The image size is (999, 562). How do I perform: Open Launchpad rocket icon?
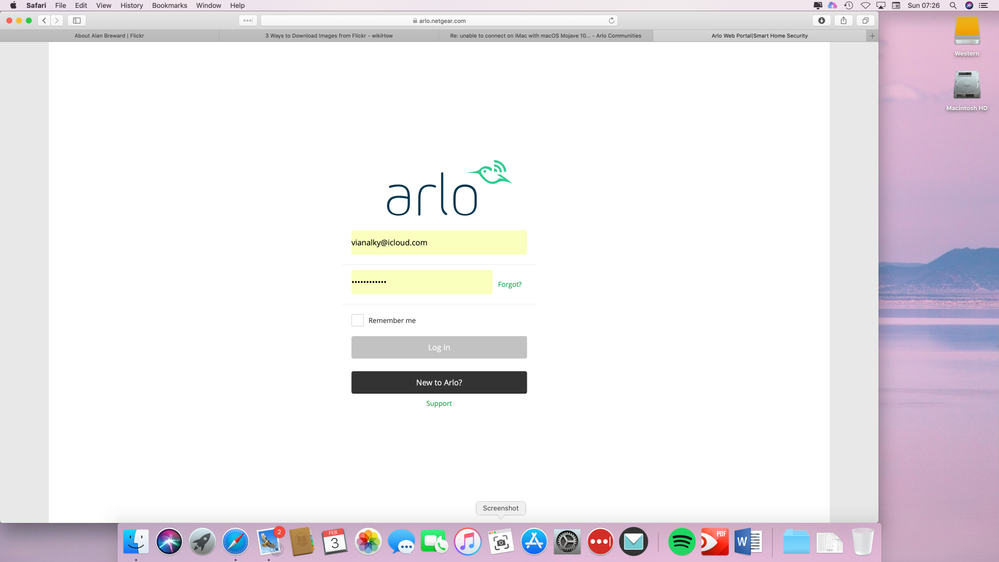click(202, 542)
